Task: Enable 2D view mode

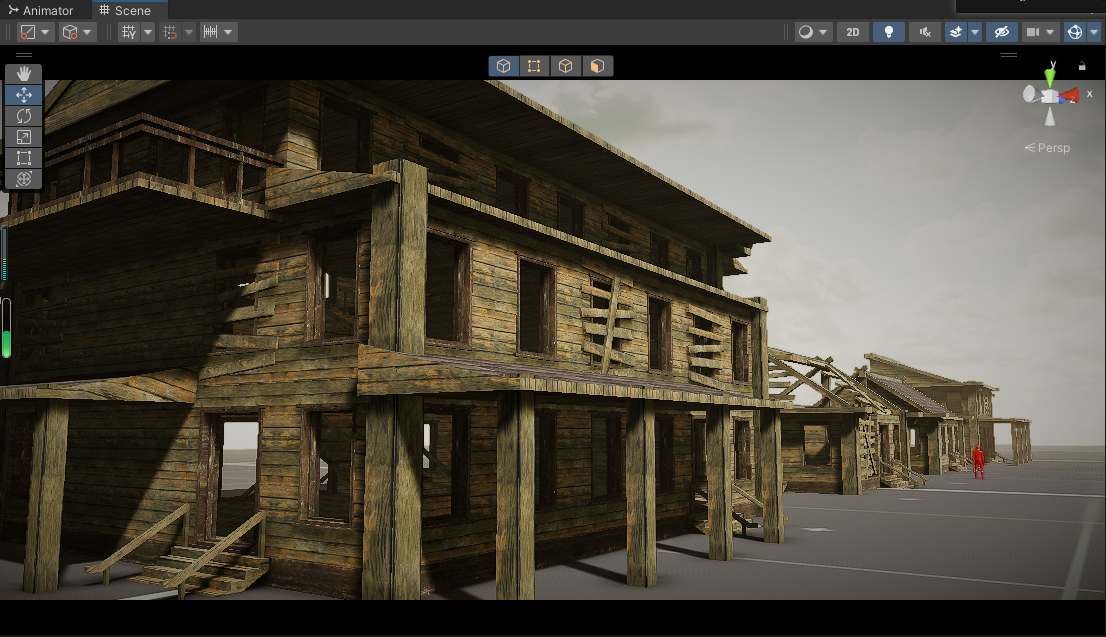Action: click(852, 32)
